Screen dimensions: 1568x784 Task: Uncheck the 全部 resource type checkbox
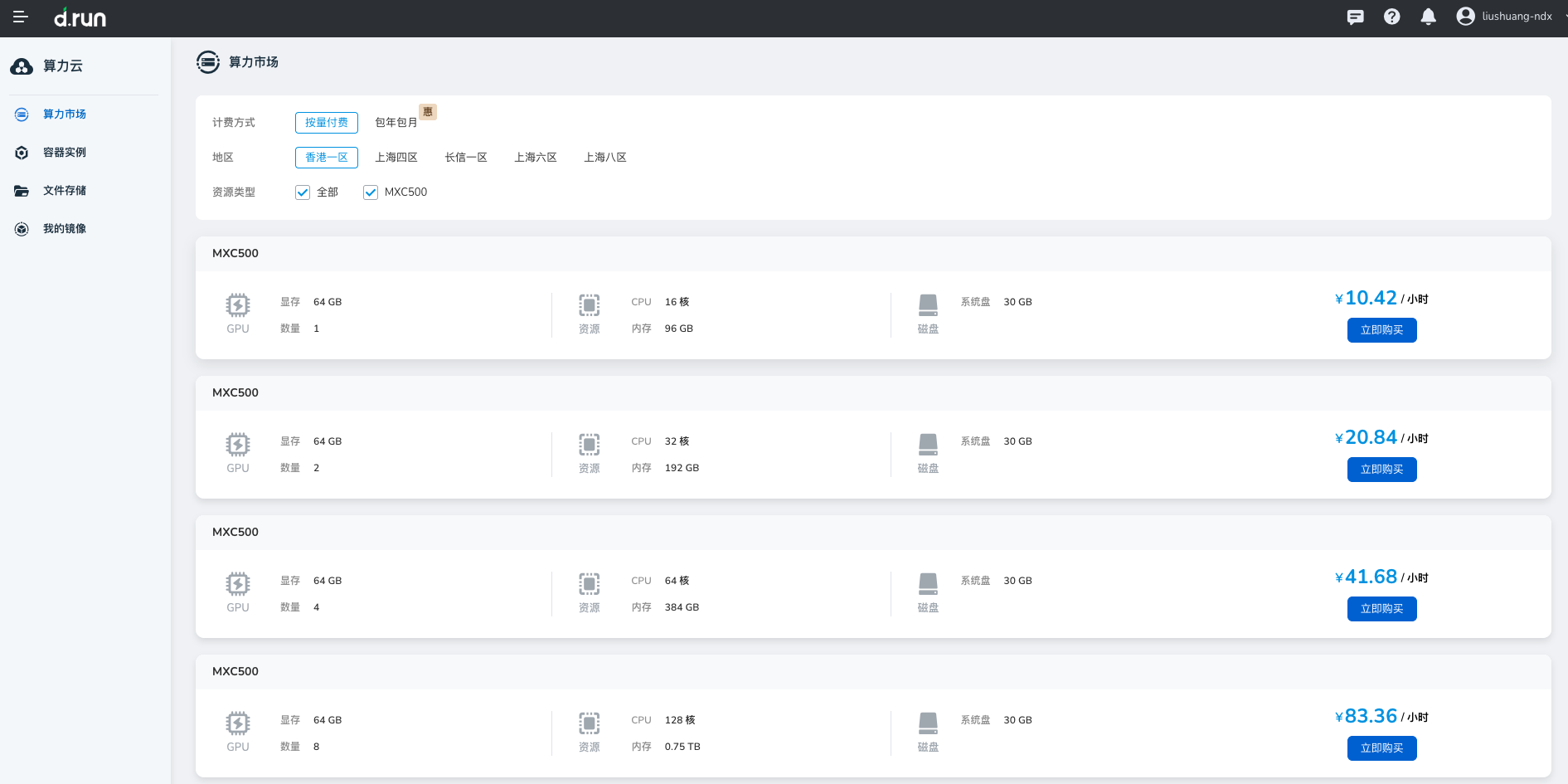click(303, 192)
